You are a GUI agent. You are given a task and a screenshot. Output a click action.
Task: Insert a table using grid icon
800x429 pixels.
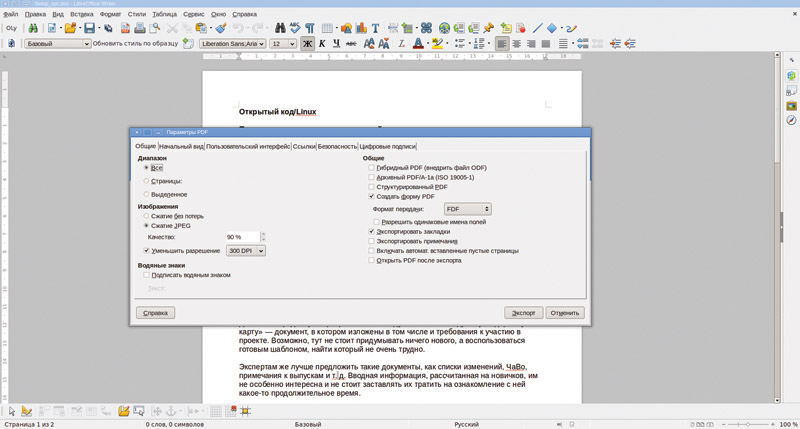(x=327, y=28)
